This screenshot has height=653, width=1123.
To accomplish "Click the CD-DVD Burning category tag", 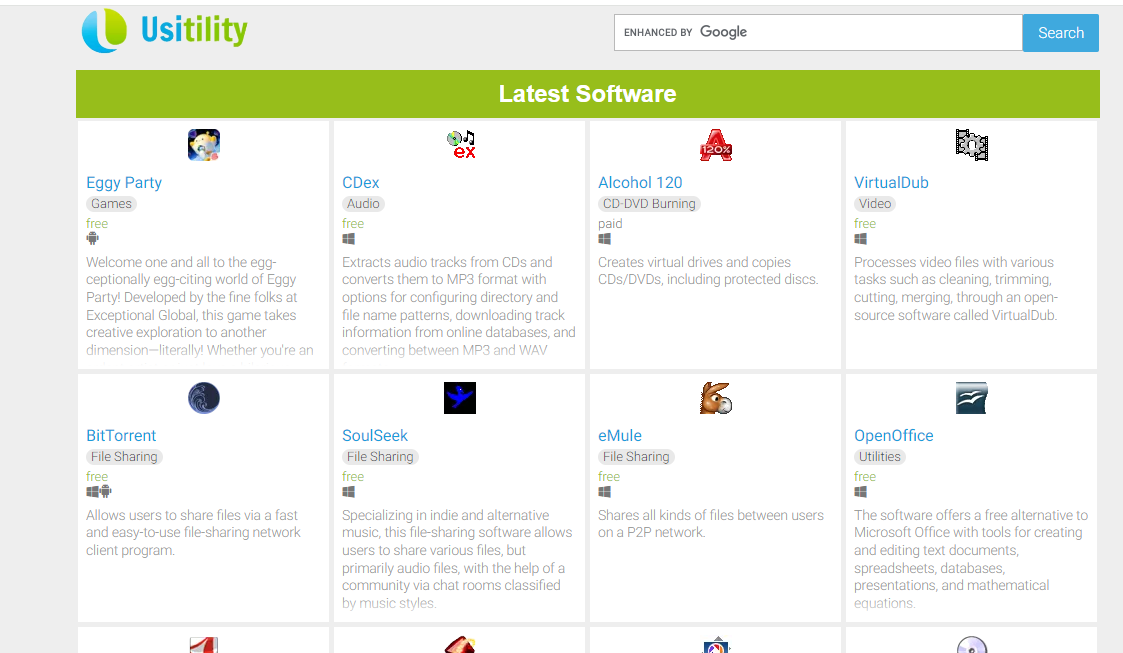I will pos(649,204).
